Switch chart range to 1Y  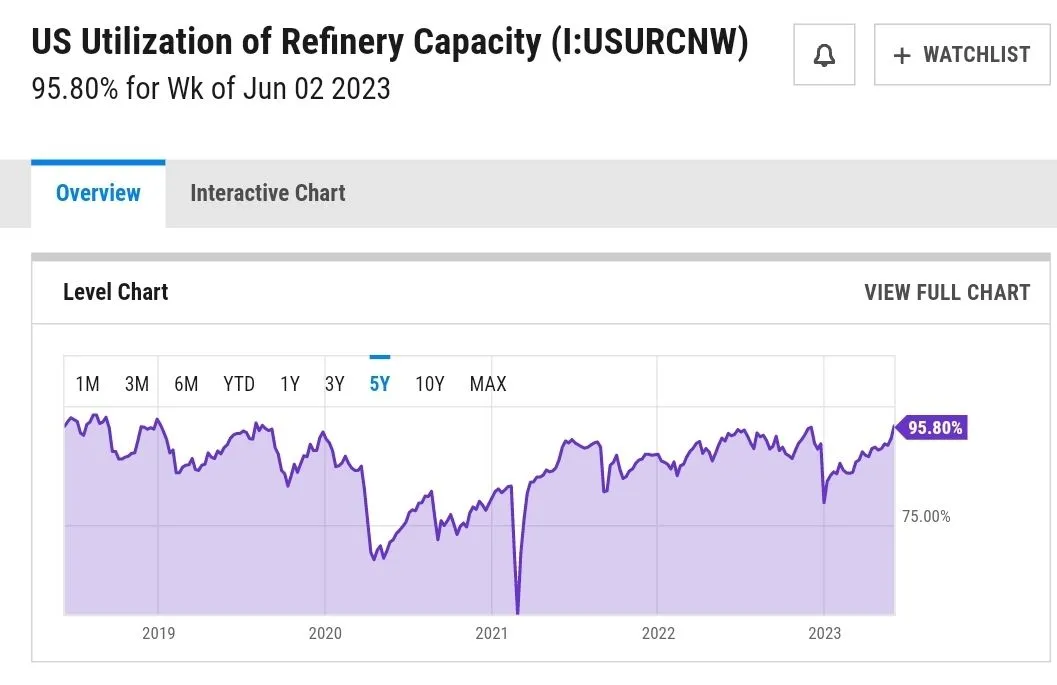[290, 384]
